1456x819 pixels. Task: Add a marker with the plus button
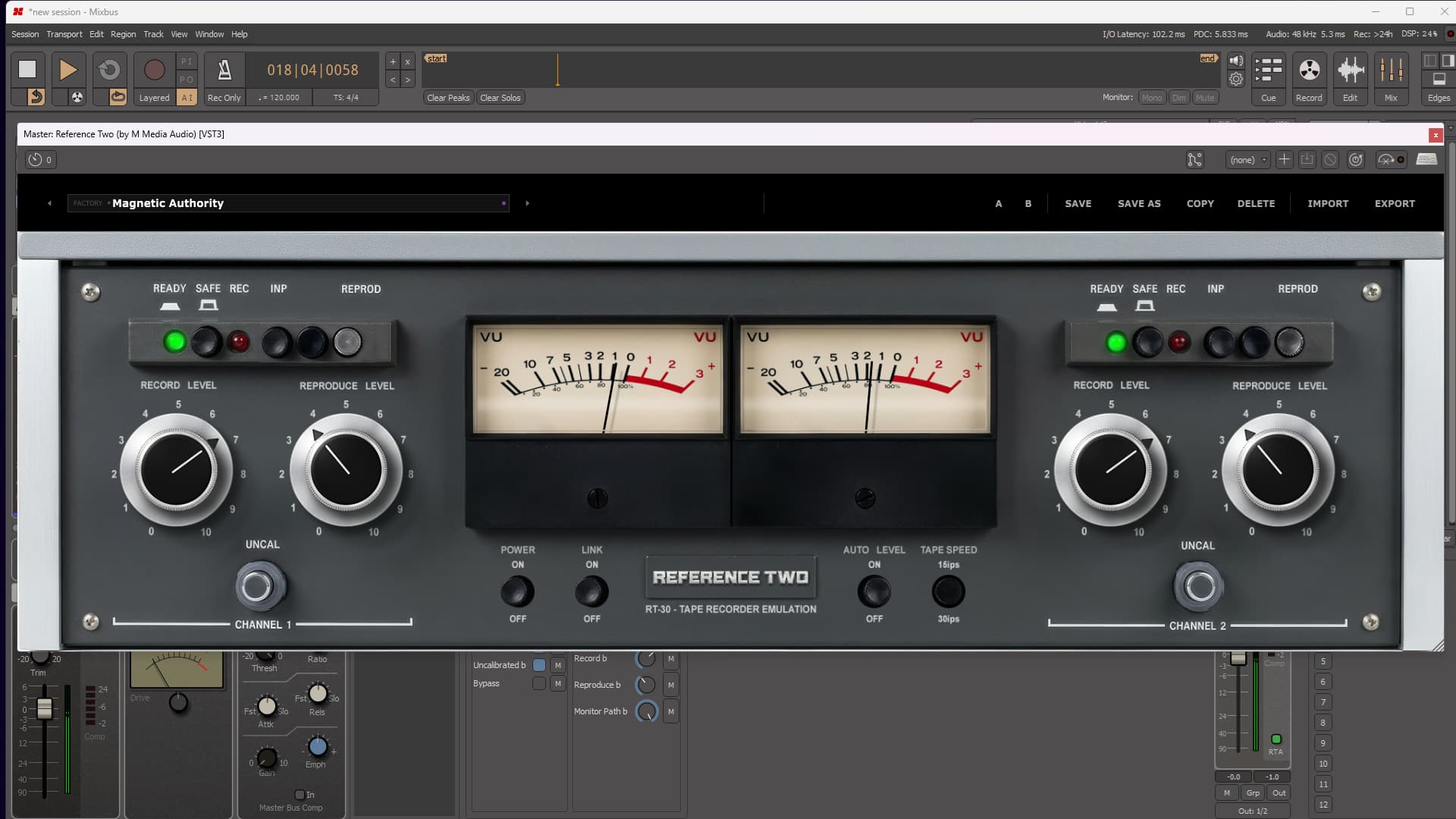pos(393,61)
